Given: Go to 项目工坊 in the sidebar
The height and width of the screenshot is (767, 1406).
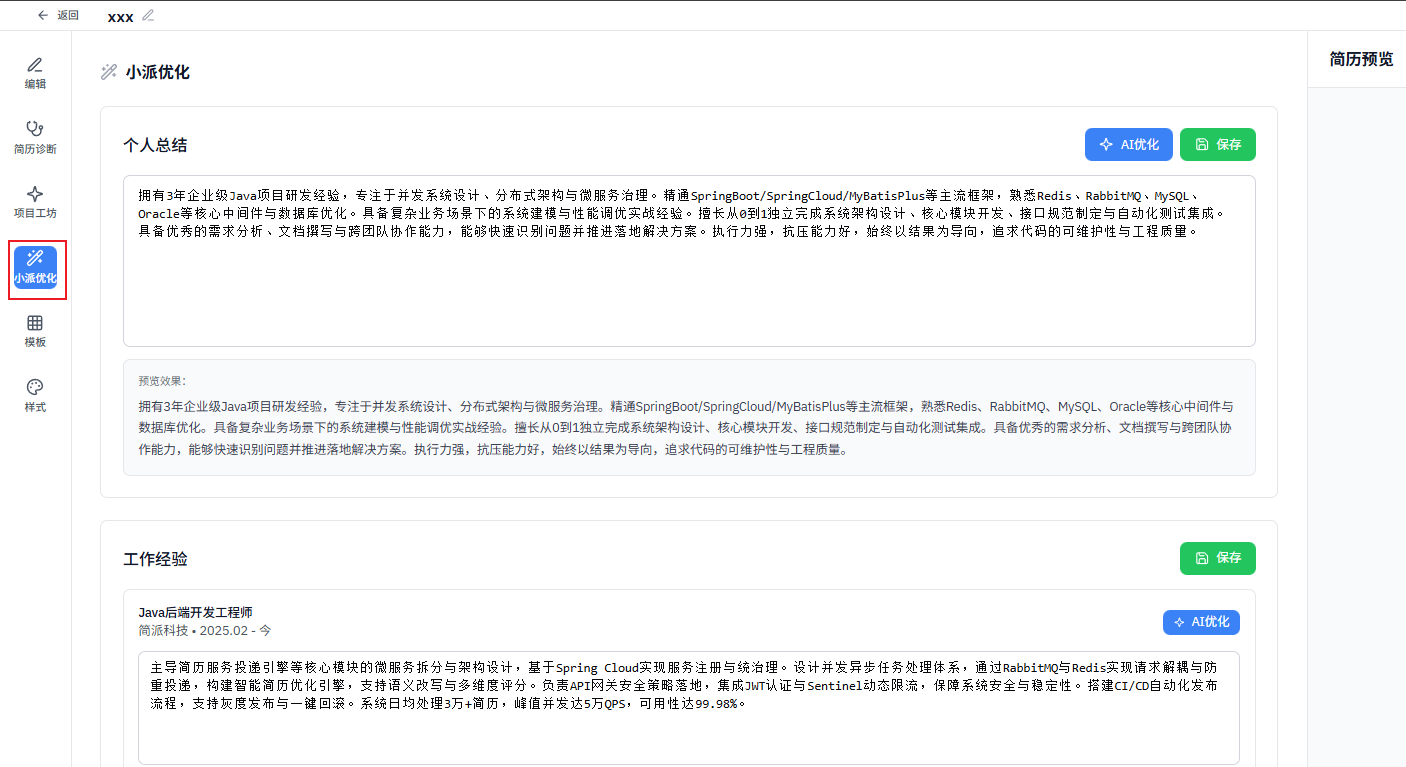Looking at the screenshot, I should (35, 202).
